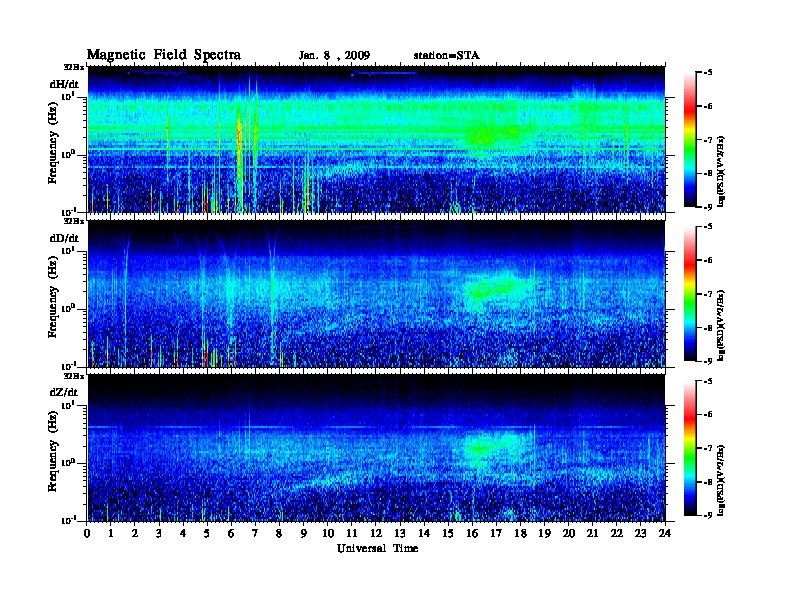
Task: Click hour '12' on the time axis
Action: click(376, 533)
